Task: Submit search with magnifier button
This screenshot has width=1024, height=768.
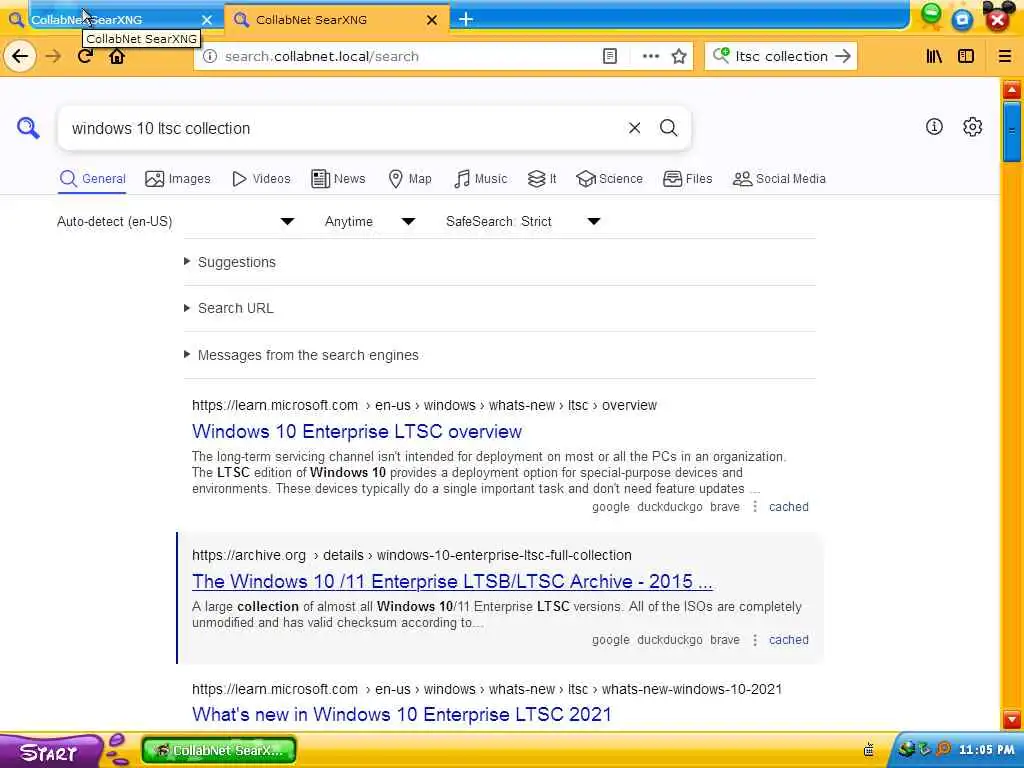Action: click(x=668, y=128)
